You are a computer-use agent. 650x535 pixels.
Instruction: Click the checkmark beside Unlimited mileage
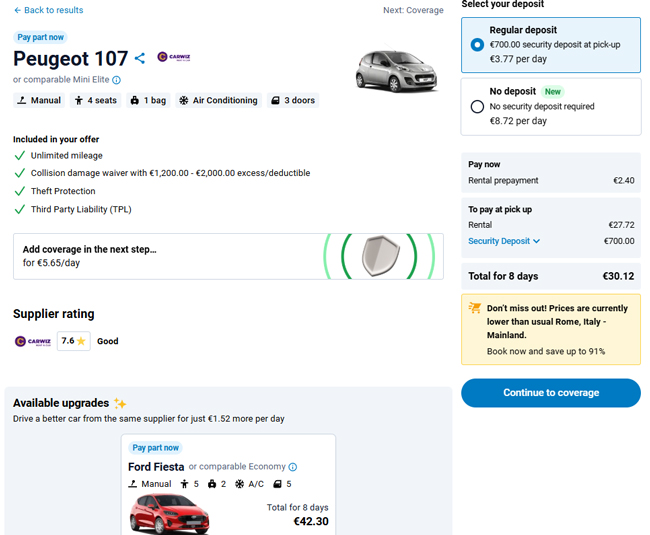[19, 156]
